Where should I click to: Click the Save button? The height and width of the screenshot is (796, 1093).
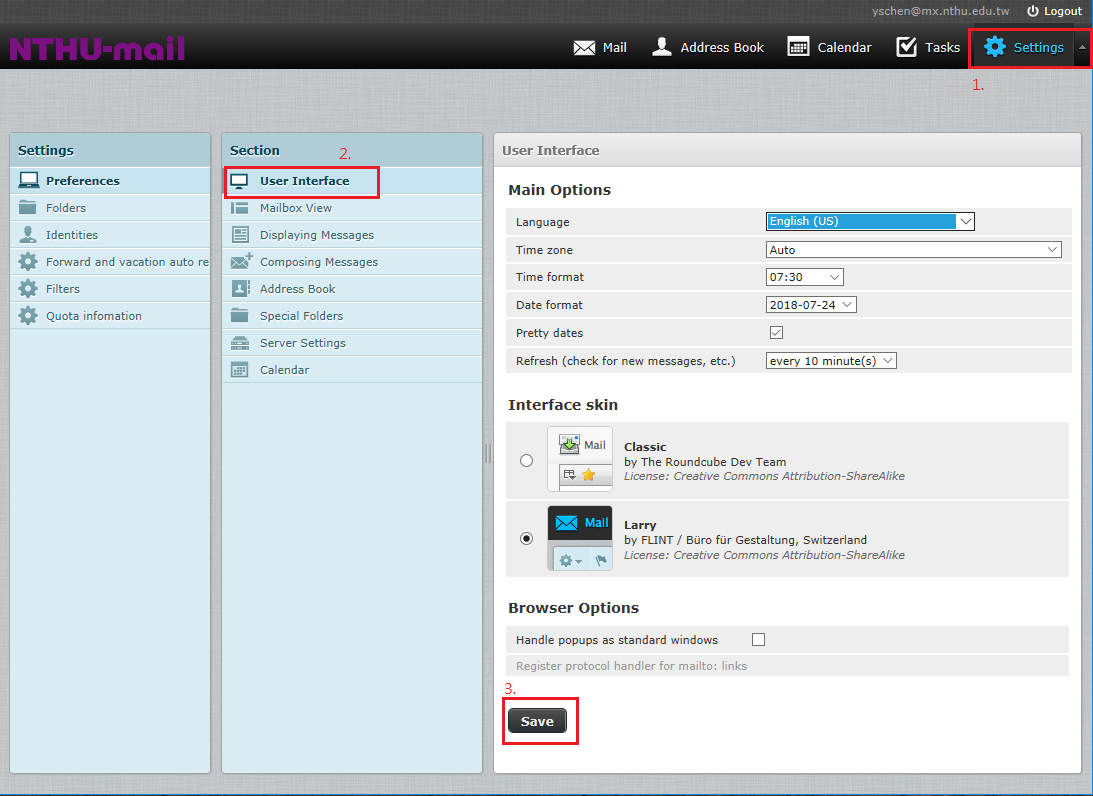coord(537,721)
